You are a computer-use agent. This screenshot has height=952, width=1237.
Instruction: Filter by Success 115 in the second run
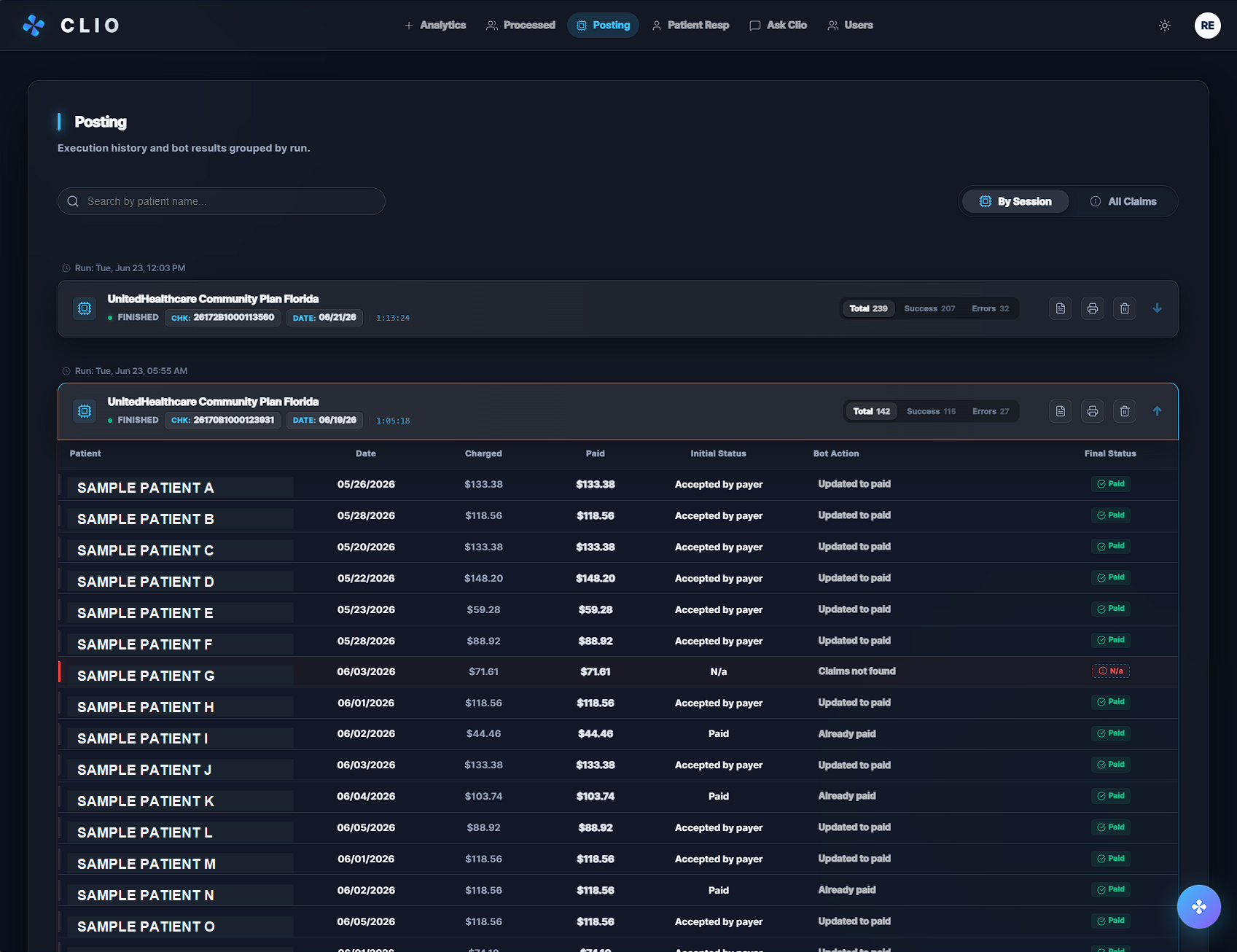click(931, 411)
